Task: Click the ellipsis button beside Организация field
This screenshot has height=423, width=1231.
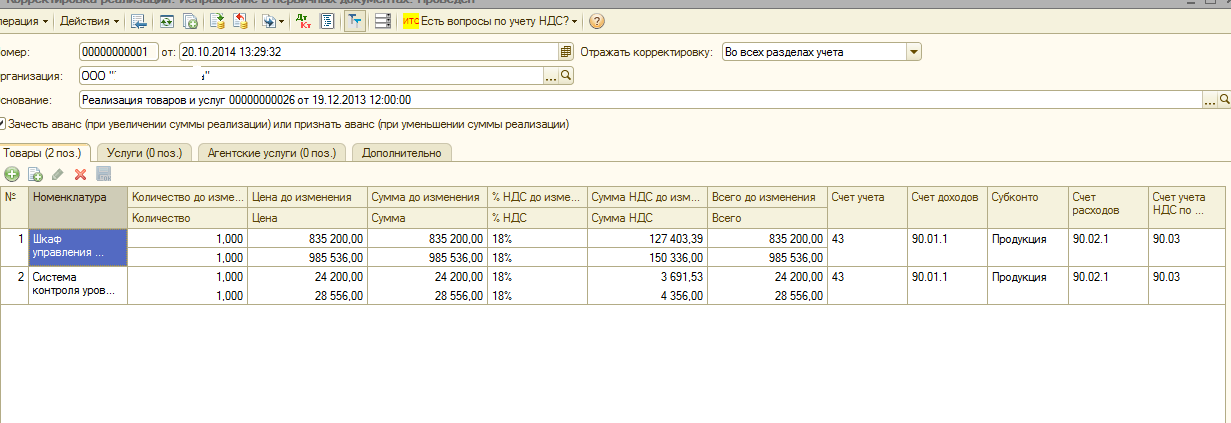Action: [550, 76]
